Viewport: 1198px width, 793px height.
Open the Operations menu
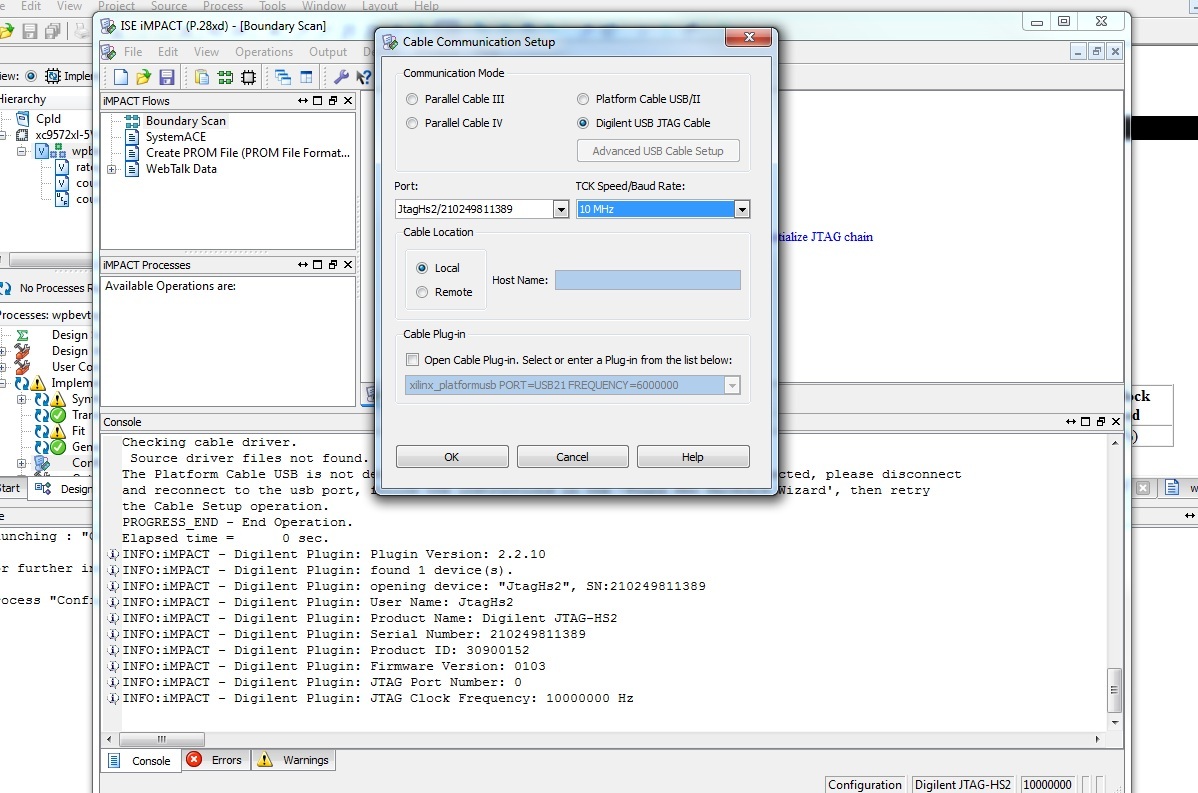264,52
